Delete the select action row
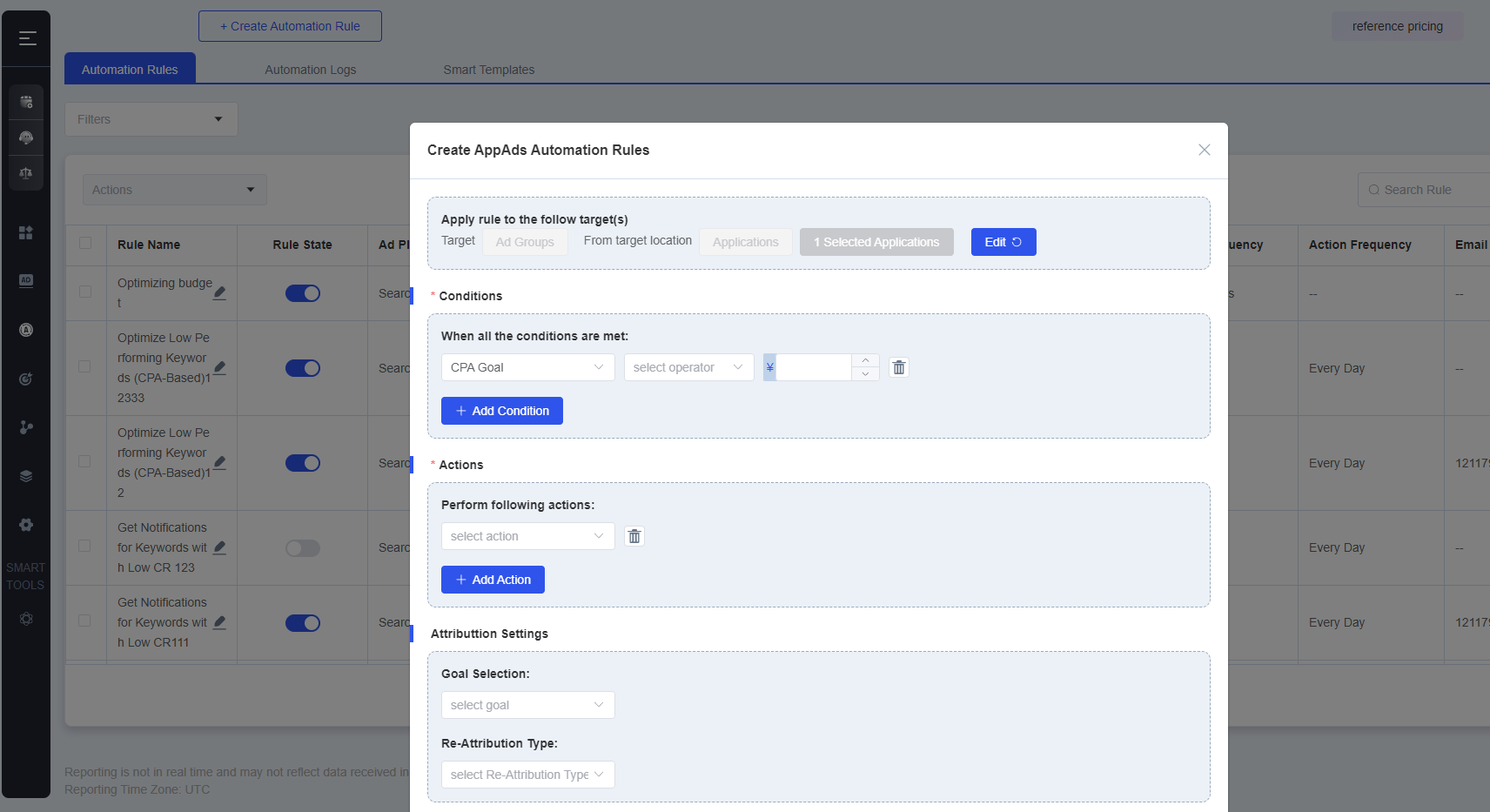Viewport: 1490px width, 812px height. [634, 536]
